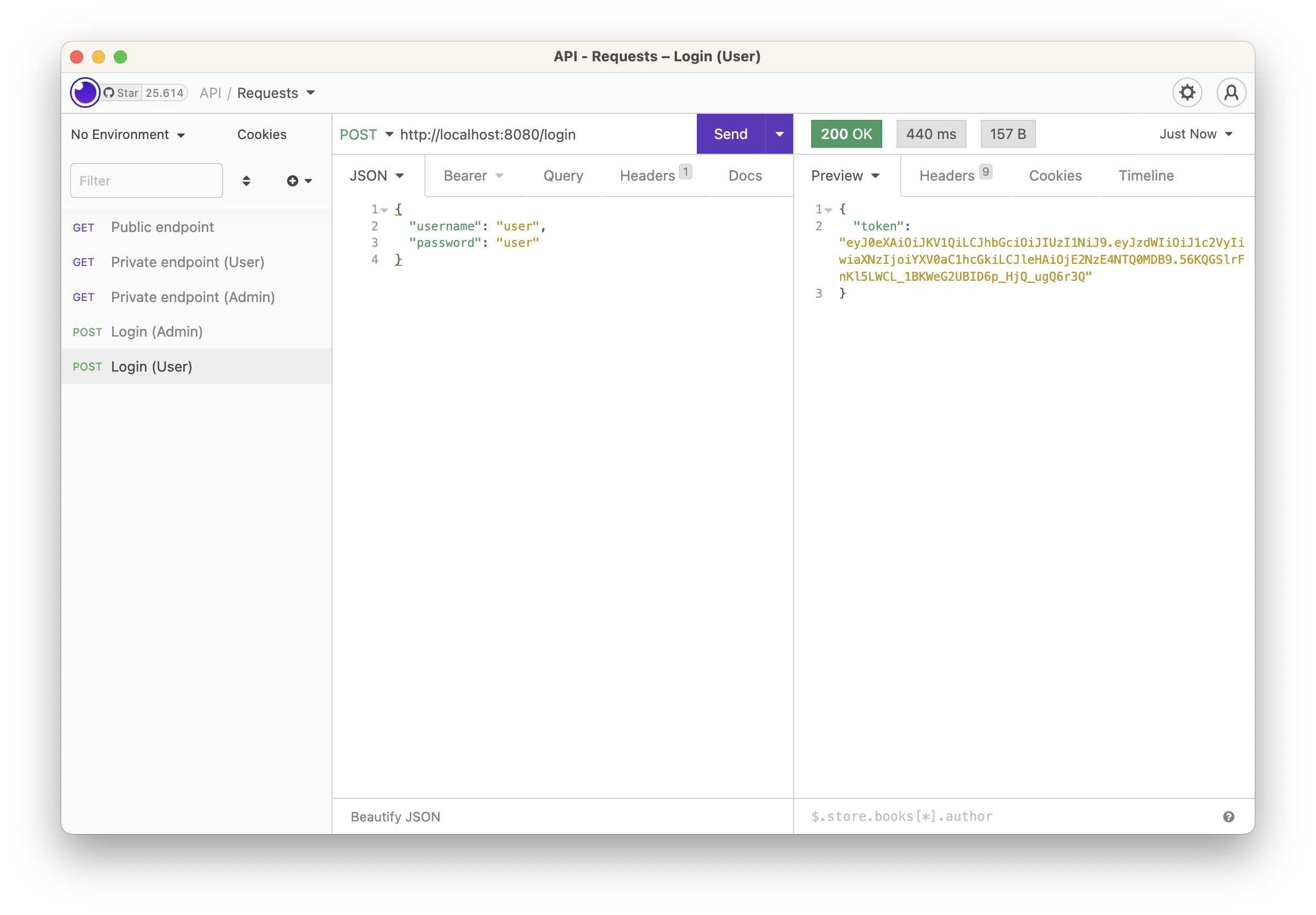Click the sort requests arrows icon

click(246, 181)
